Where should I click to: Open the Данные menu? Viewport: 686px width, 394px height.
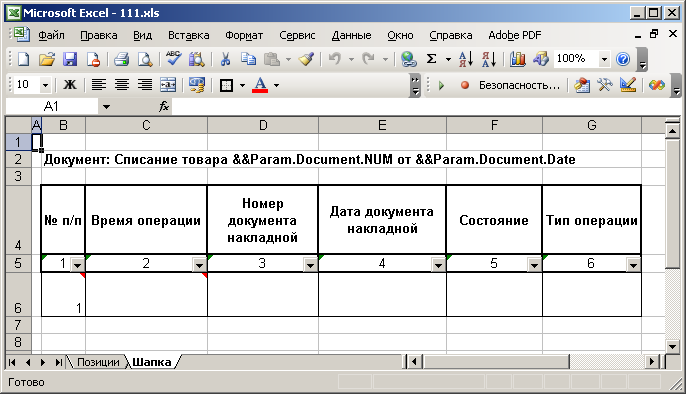[351, 35]
